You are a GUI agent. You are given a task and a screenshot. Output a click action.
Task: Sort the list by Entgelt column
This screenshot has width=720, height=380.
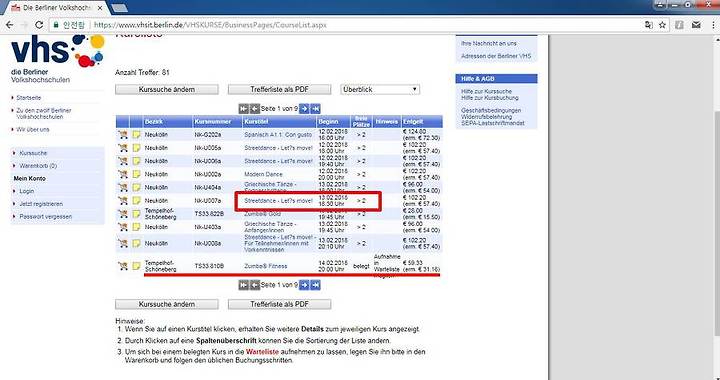413,122
